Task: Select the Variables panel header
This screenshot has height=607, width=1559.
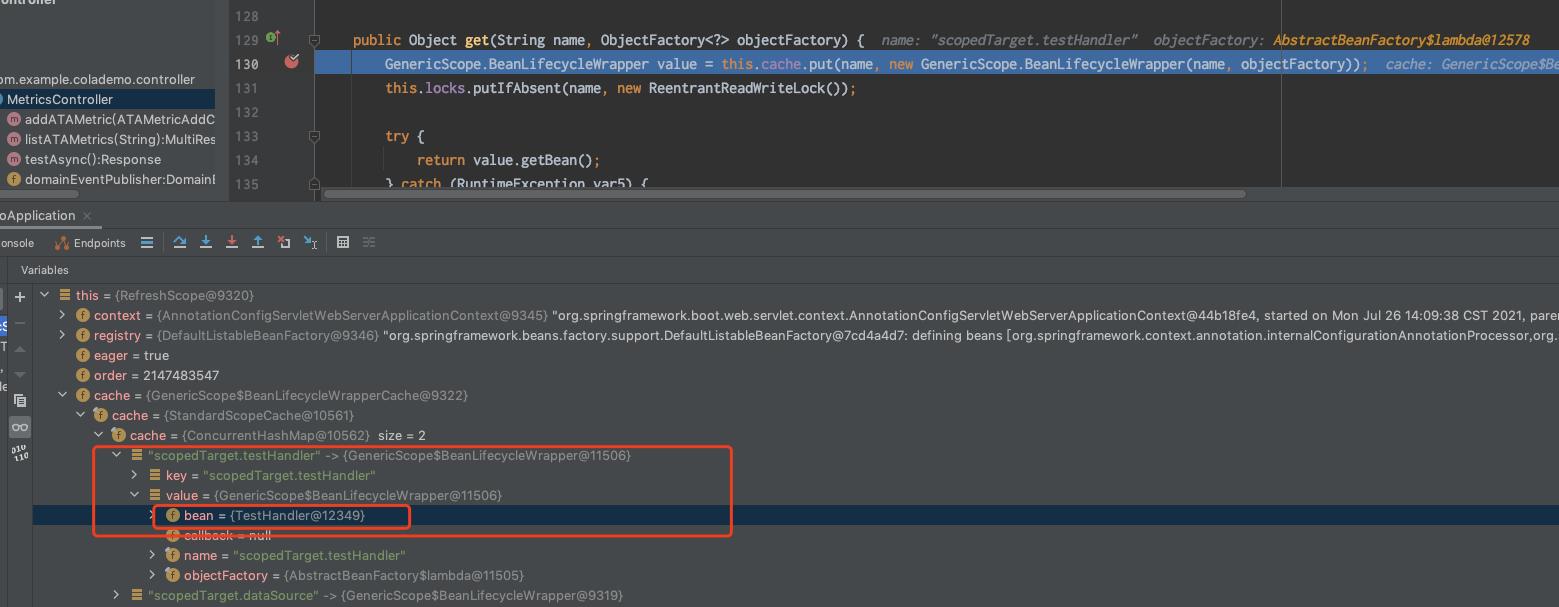Action: pos(45,270)
